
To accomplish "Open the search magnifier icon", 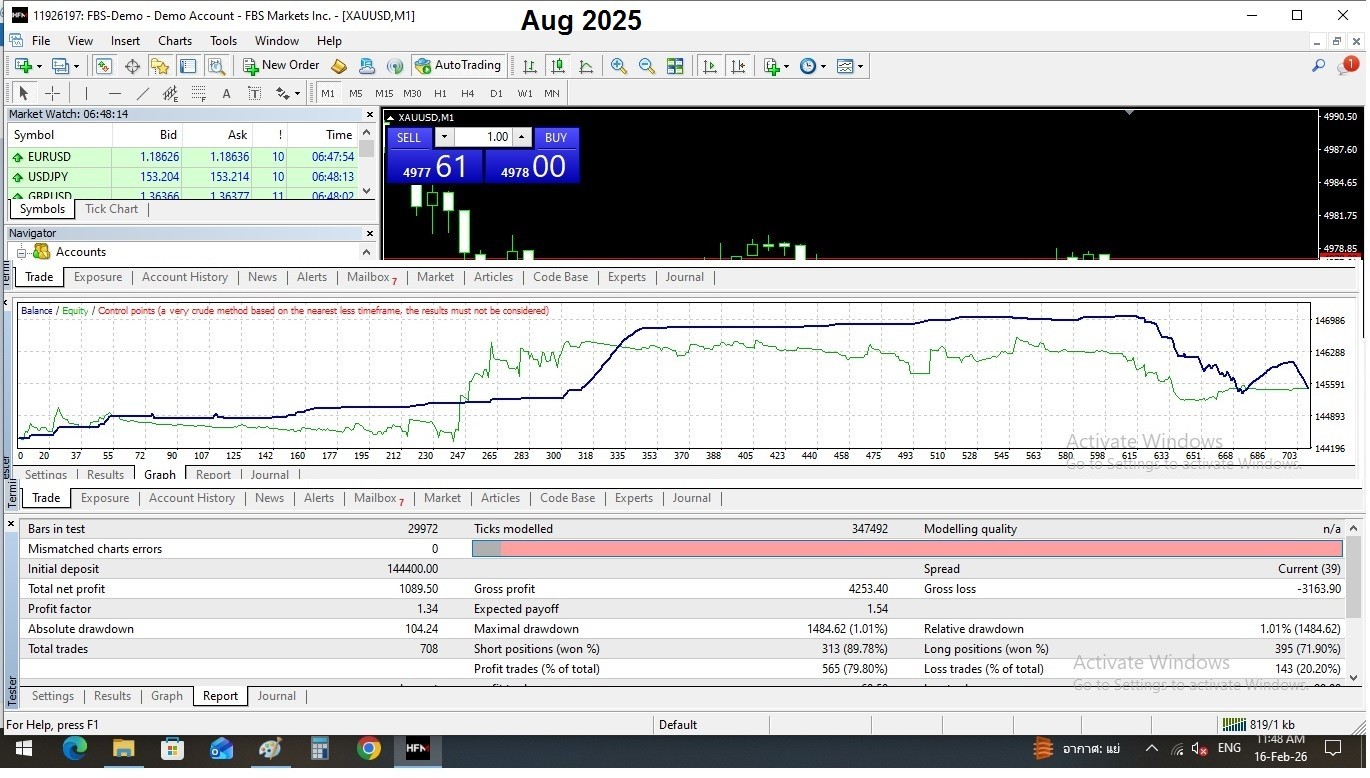I will click(x=1319, y=66).
